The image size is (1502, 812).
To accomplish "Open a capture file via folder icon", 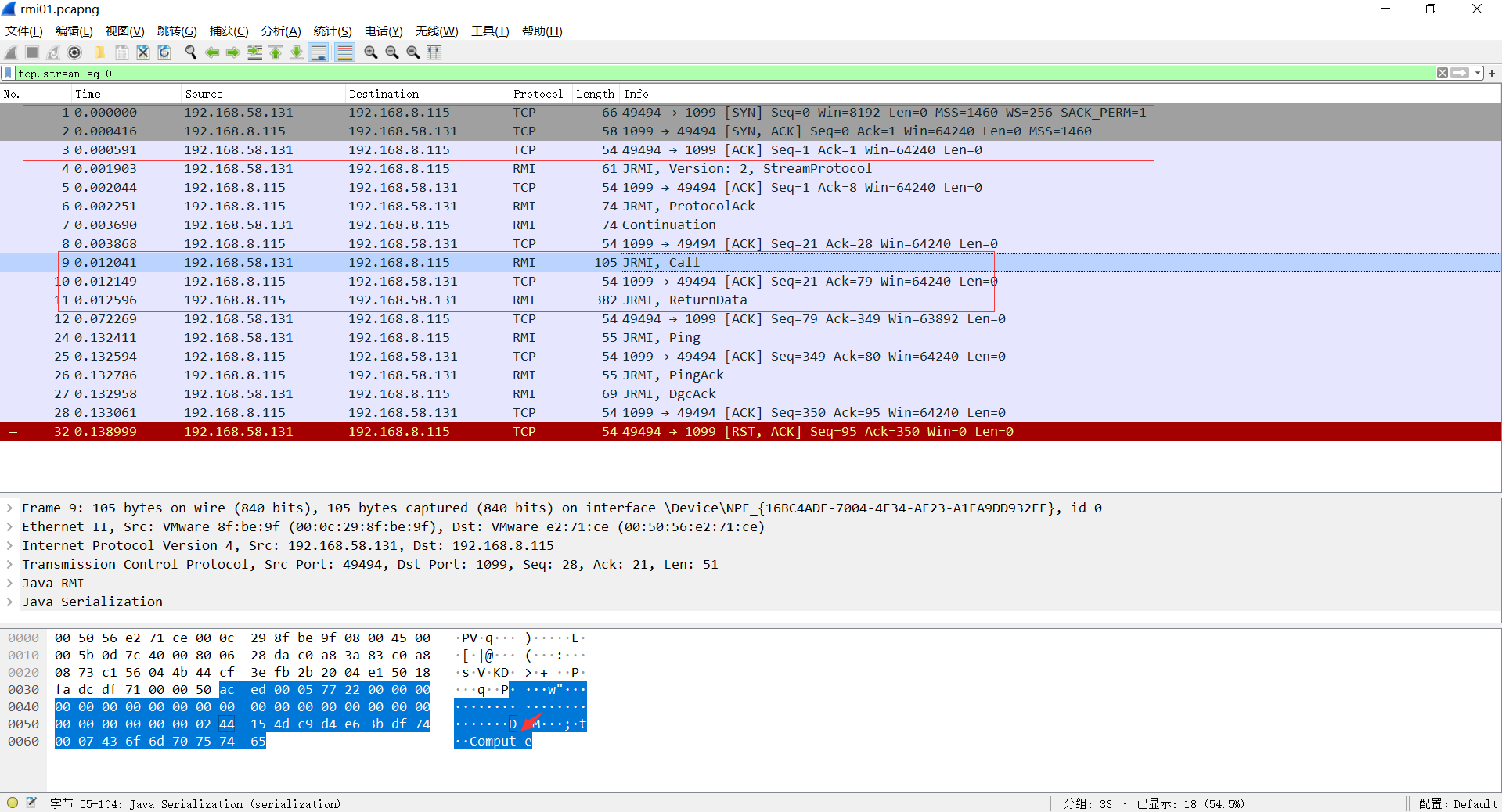I will (x=100, y=52).
